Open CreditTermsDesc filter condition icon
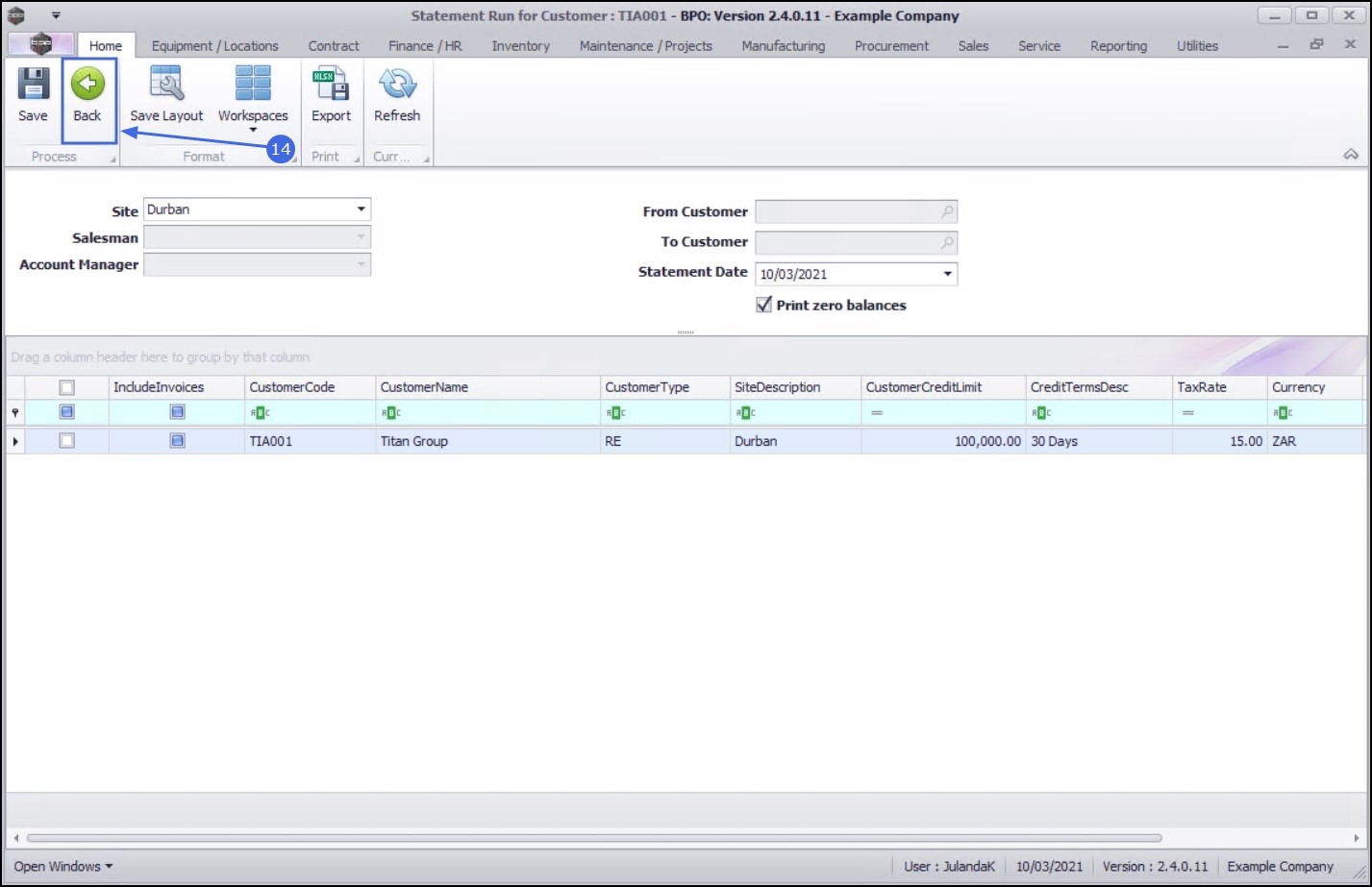Viewport: 1372px width, 887px height. pyautogui.click(x=1041, y=413)
